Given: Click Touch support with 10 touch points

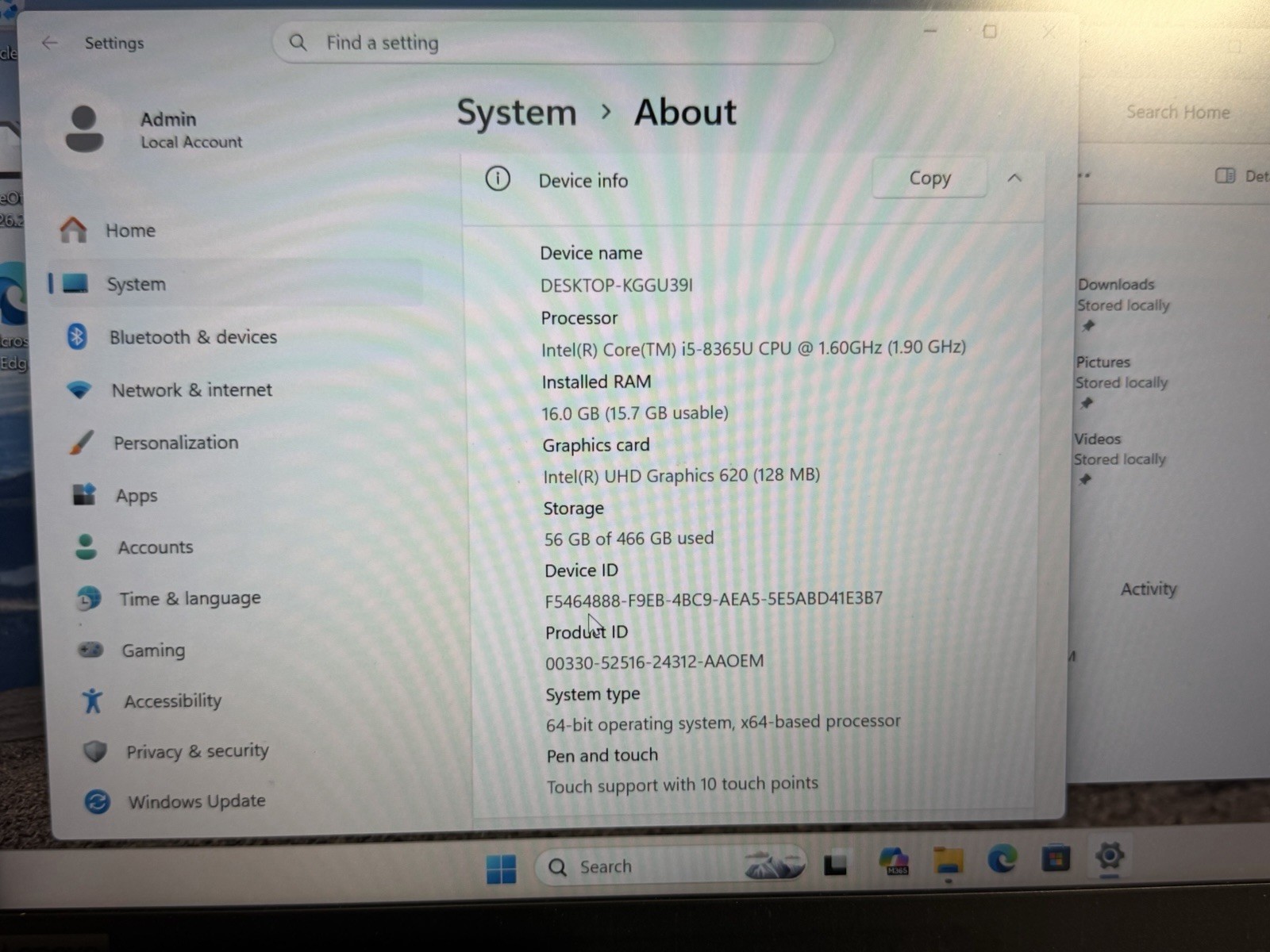Looking at the screenshot, I should [682, 785].
